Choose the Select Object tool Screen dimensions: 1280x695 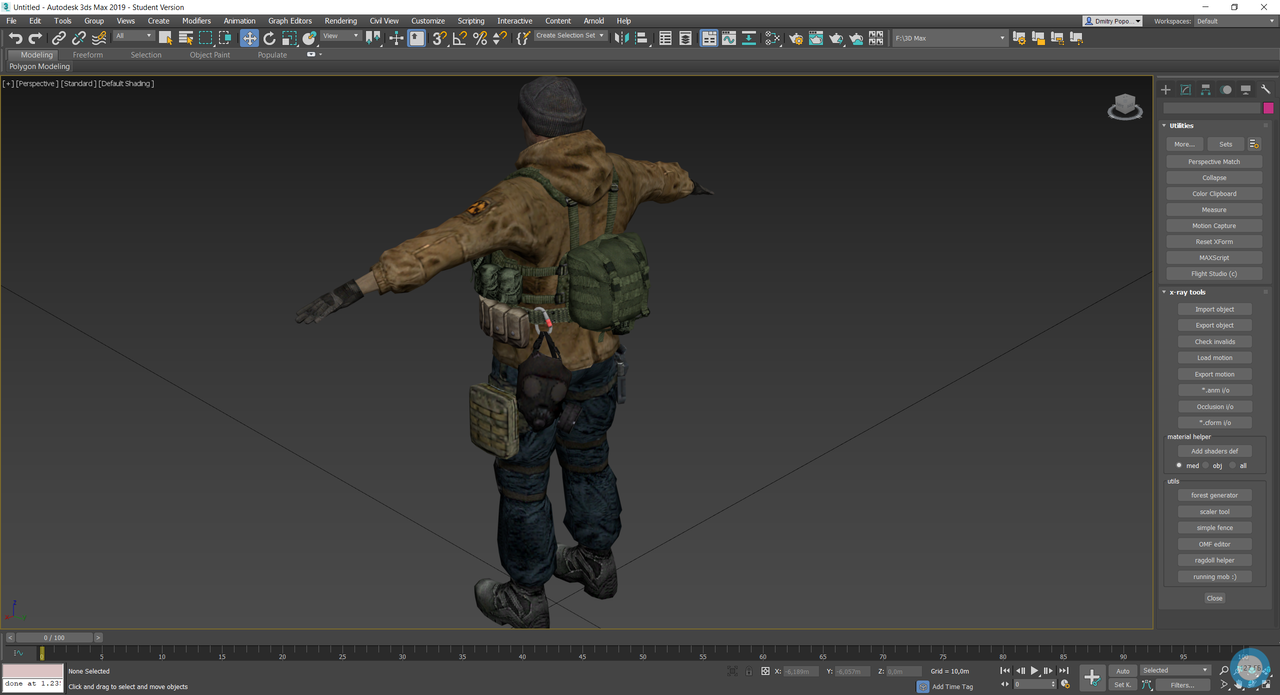(166, 38)
